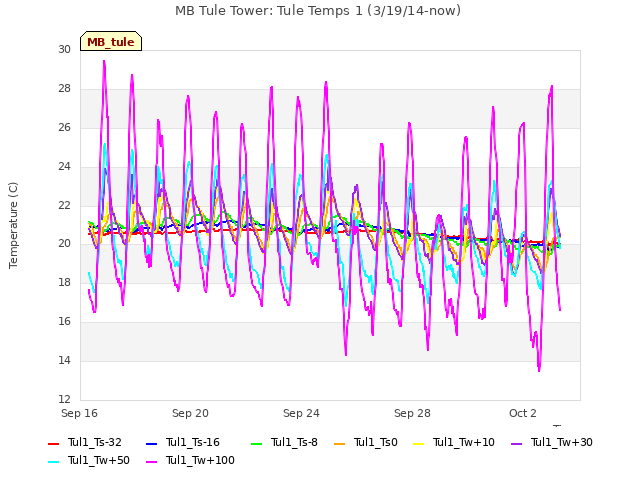Click the 26 y-axis tick label
Screen dimensions: 640x480
click(x=64, y=127)
